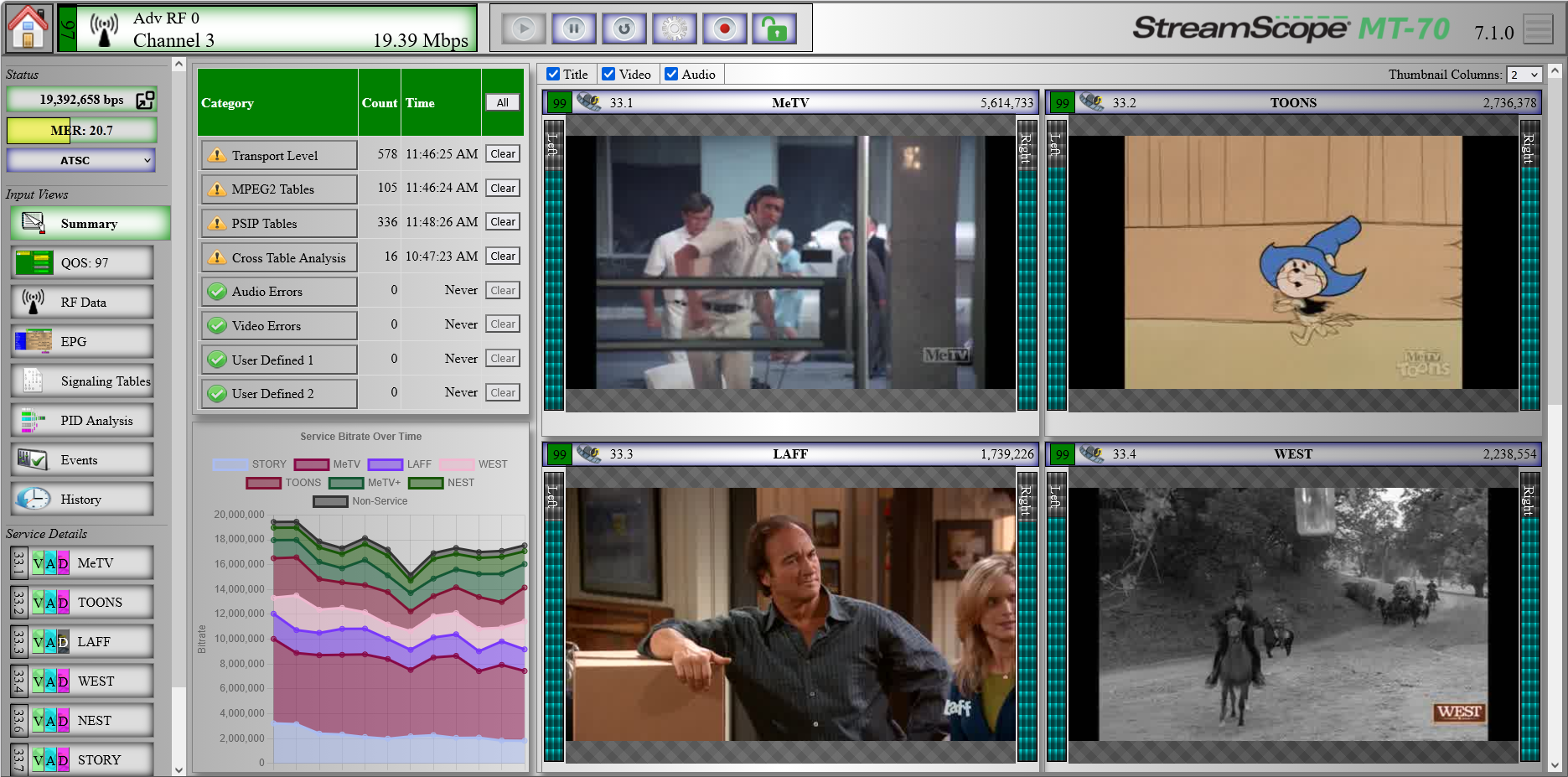Click the Home icon in the top-left corner
Viewport: 1568px width, 777px height.
coord(28,27)
